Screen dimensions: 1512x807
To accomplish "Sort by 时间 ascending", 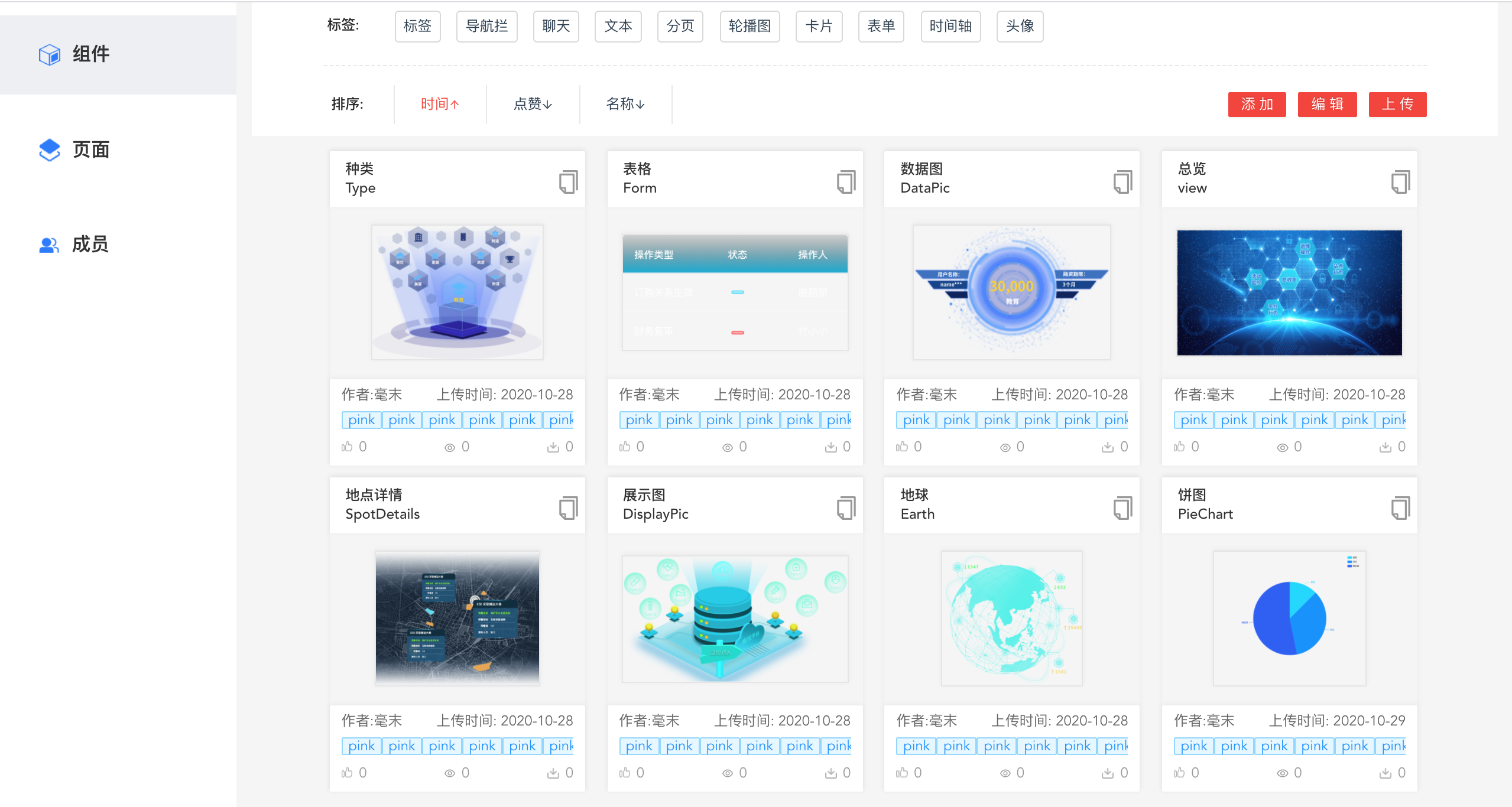I will pos(440,105).
